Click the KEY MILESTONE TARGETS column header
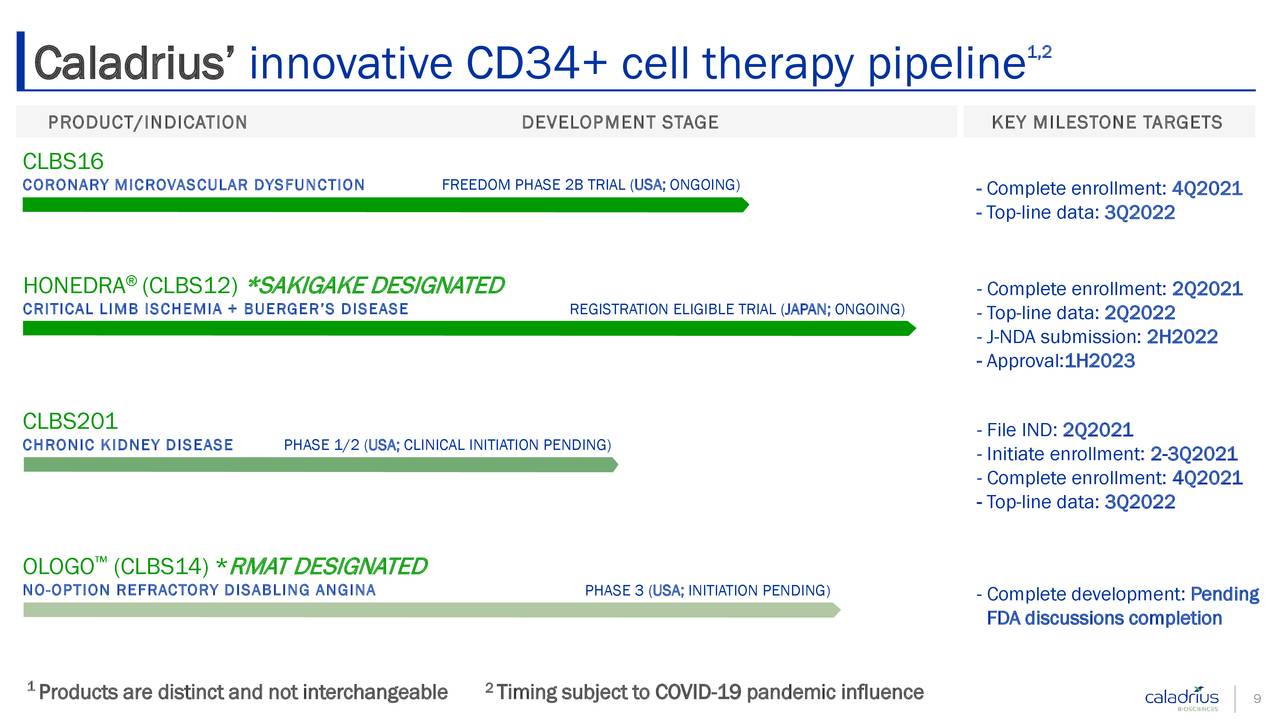This screenshot has height=720, width=1280. [1107, 123]
